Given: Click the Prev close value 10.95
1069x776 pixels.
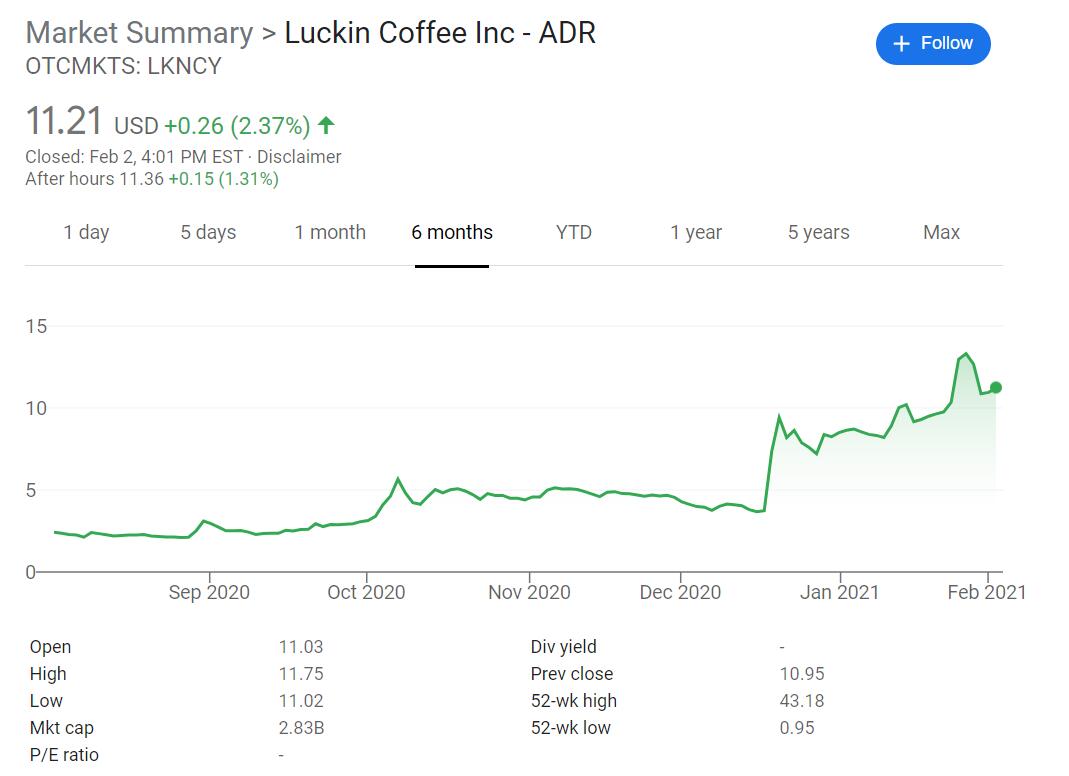Looking at the screenshot, I should (x=803, y=673).
